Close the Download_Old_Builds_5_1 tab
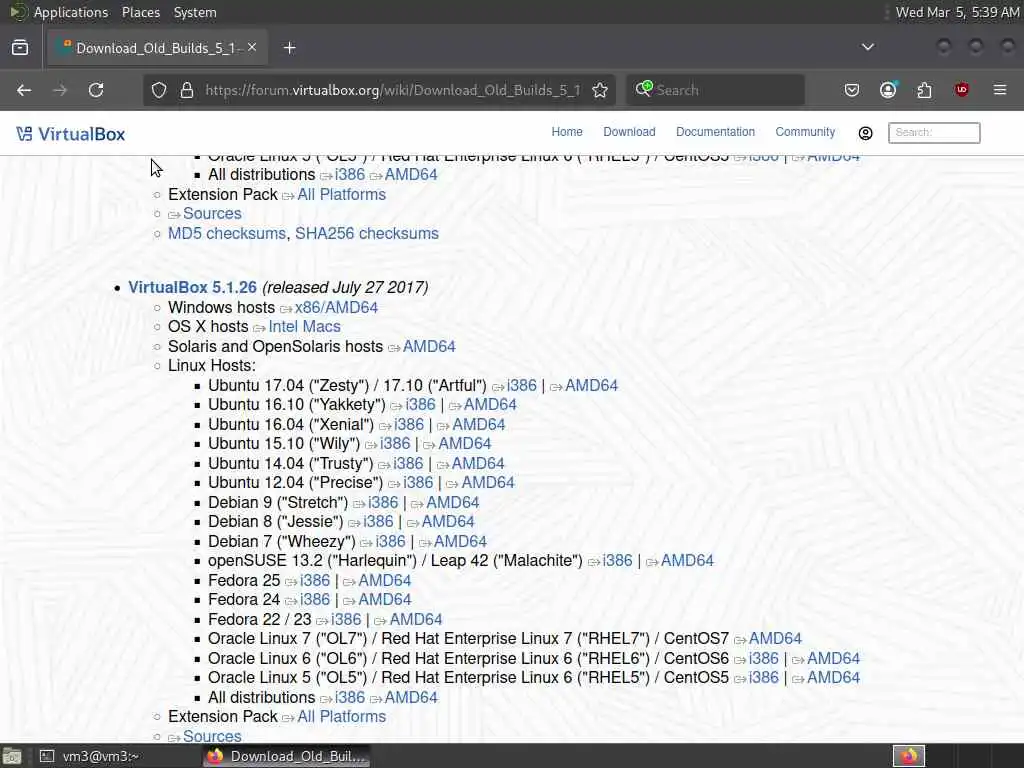 click(252, 48)
